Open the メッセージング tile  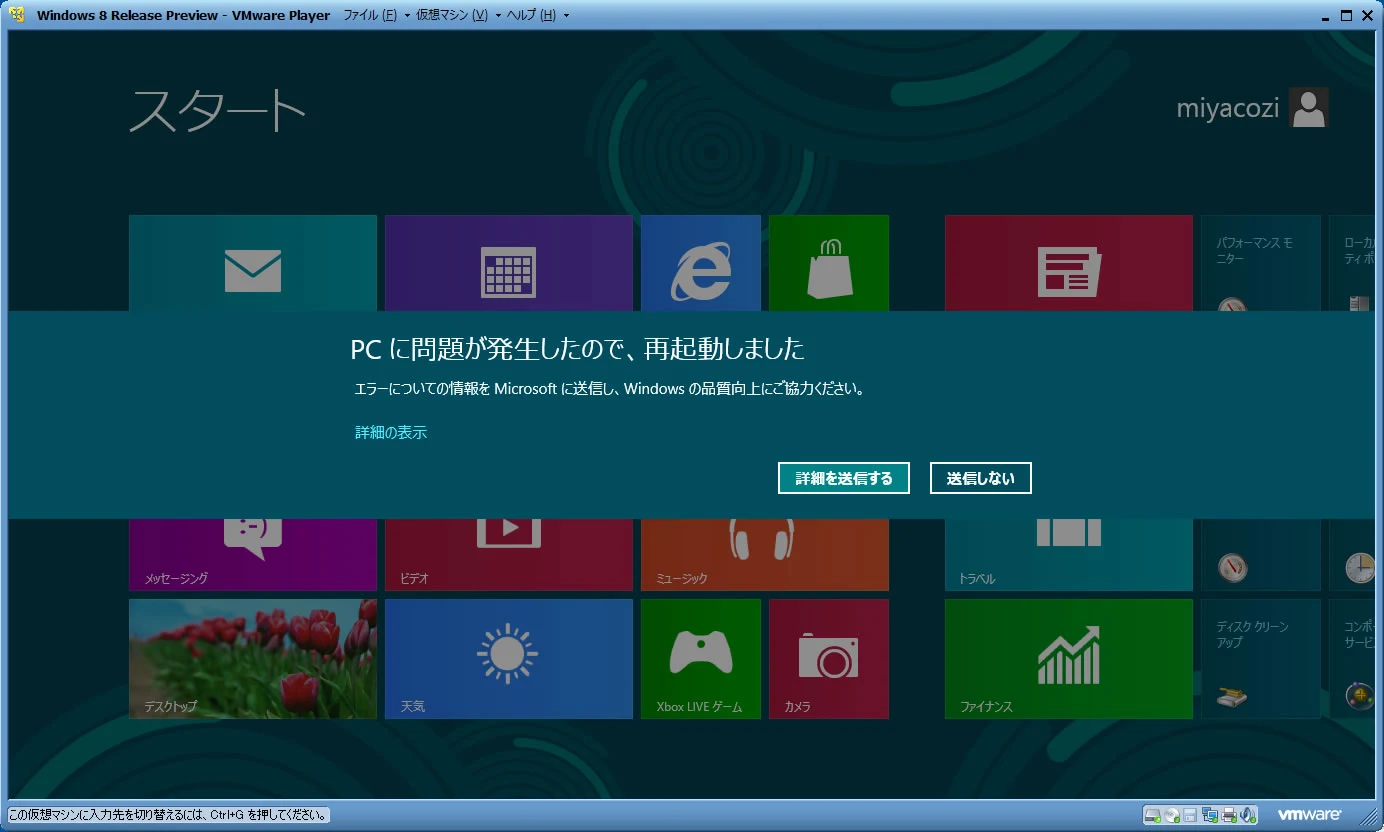point(253,555)
